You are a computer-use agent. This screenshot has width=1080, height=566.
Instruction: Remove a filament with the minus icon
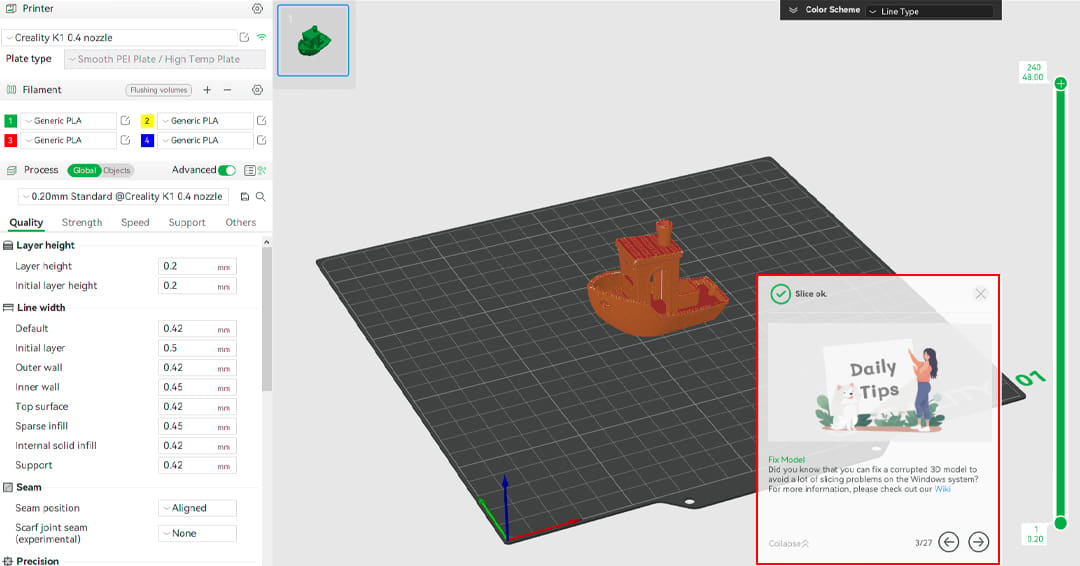click(227, 90)
